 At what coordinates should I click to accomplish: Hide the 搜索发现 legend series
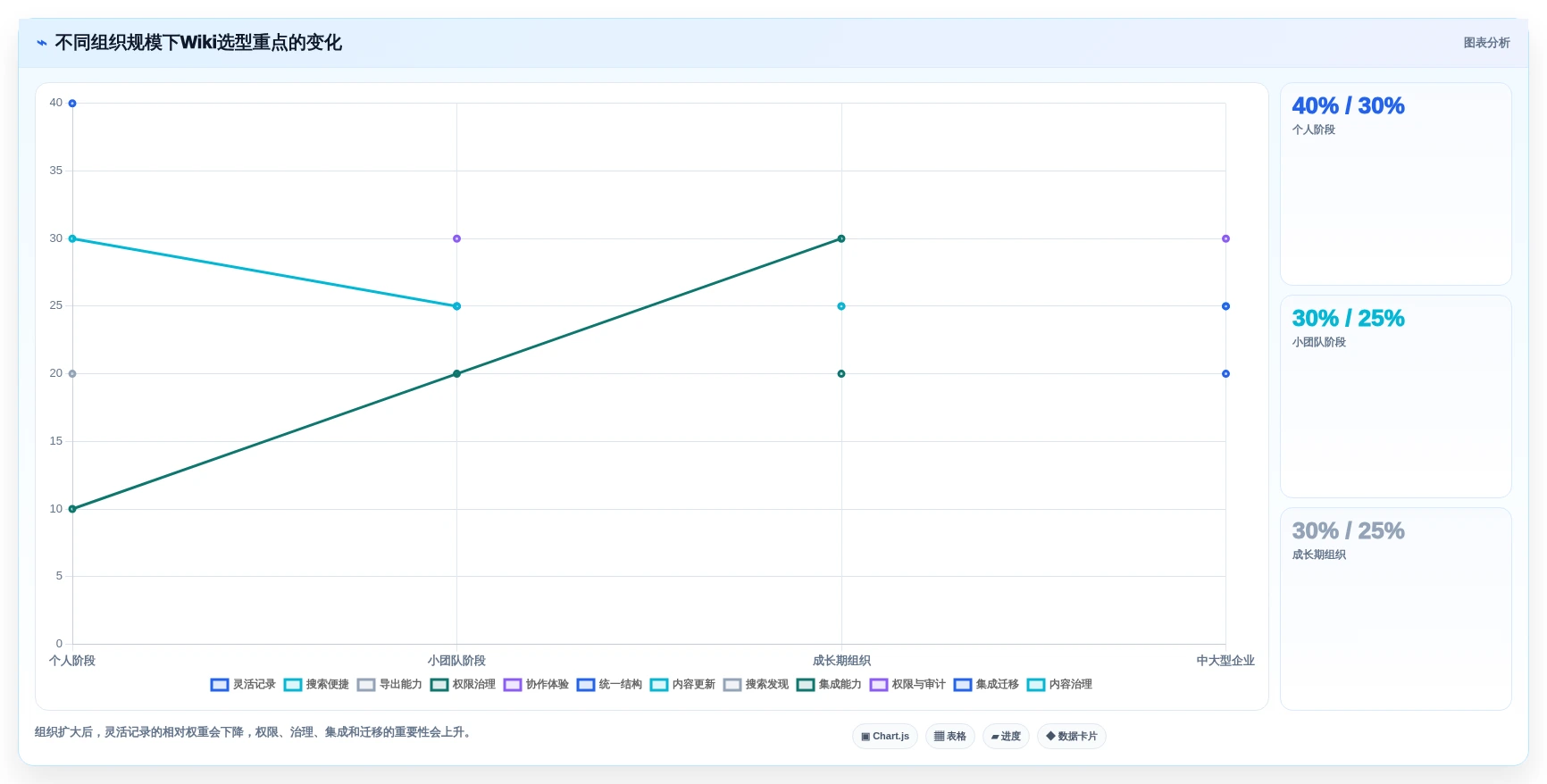point(756,685)
